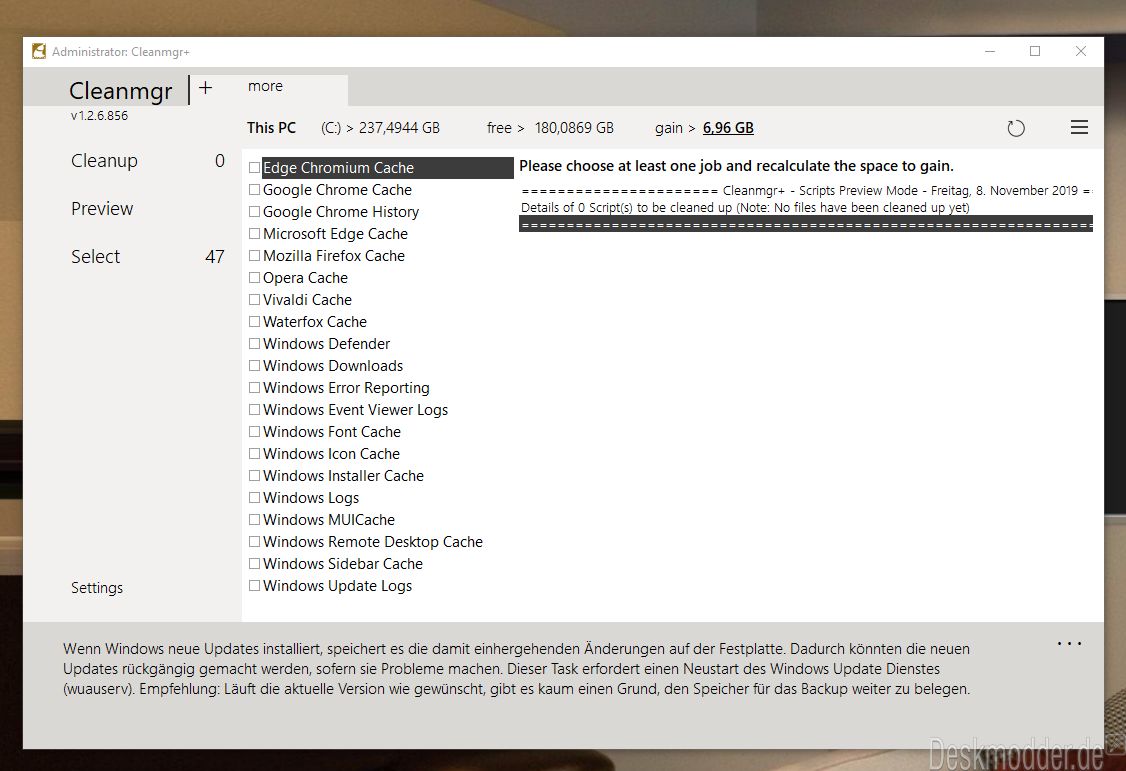This screenshot has width=1126, height=771.
Task: Click the 6,96 GB gain link
Action: (728, 128)
